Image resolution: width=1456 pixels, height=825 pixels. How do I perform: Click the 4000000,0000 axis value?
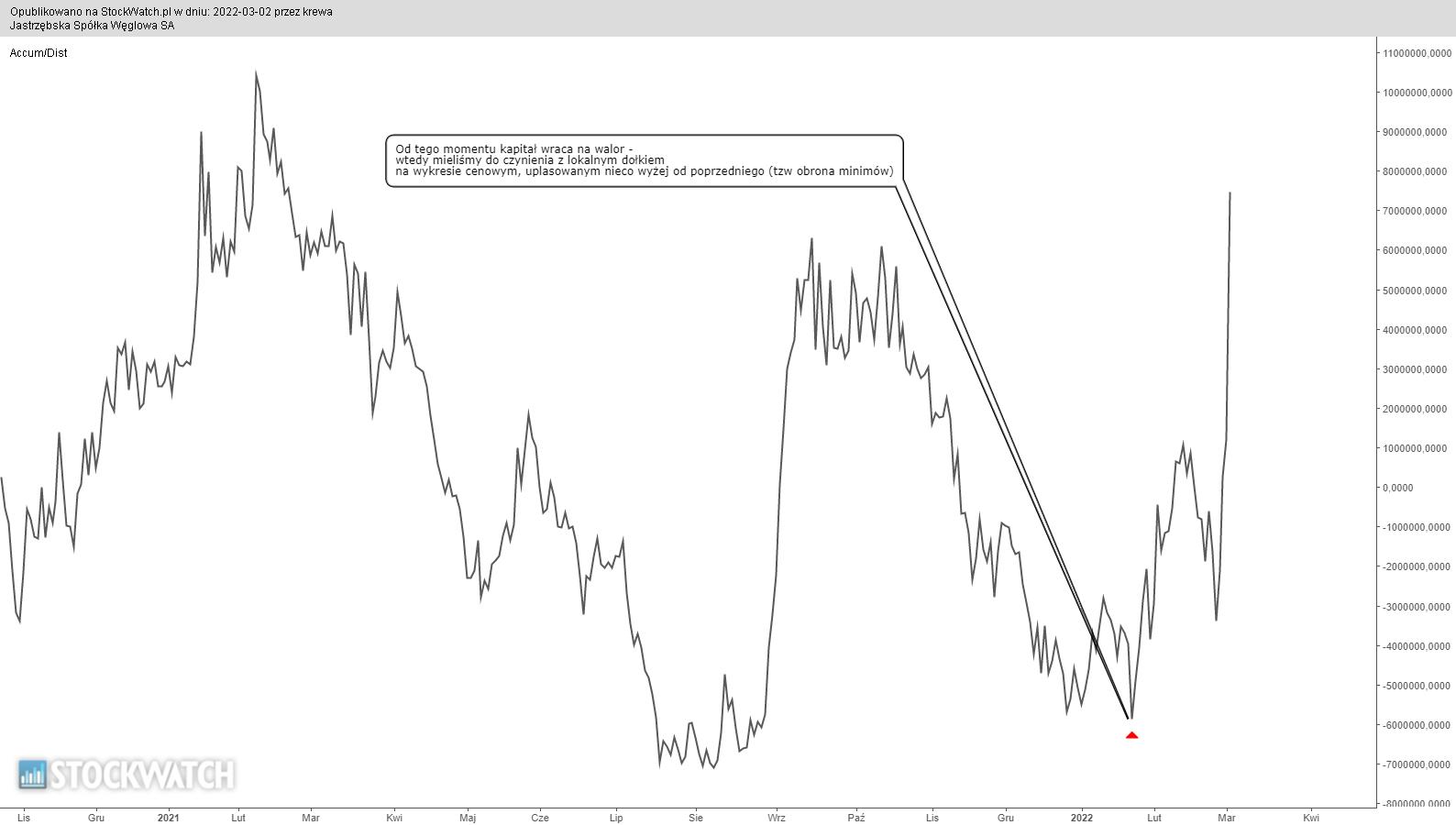coord(1417,330)
